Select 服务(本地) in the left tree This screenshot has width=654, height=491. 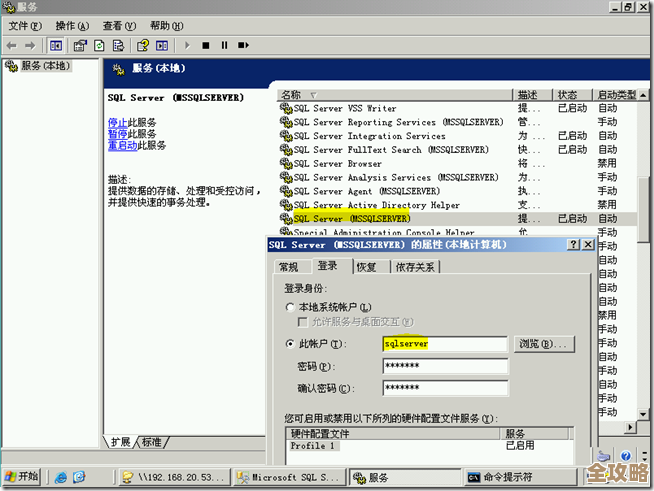coord(38,66)
